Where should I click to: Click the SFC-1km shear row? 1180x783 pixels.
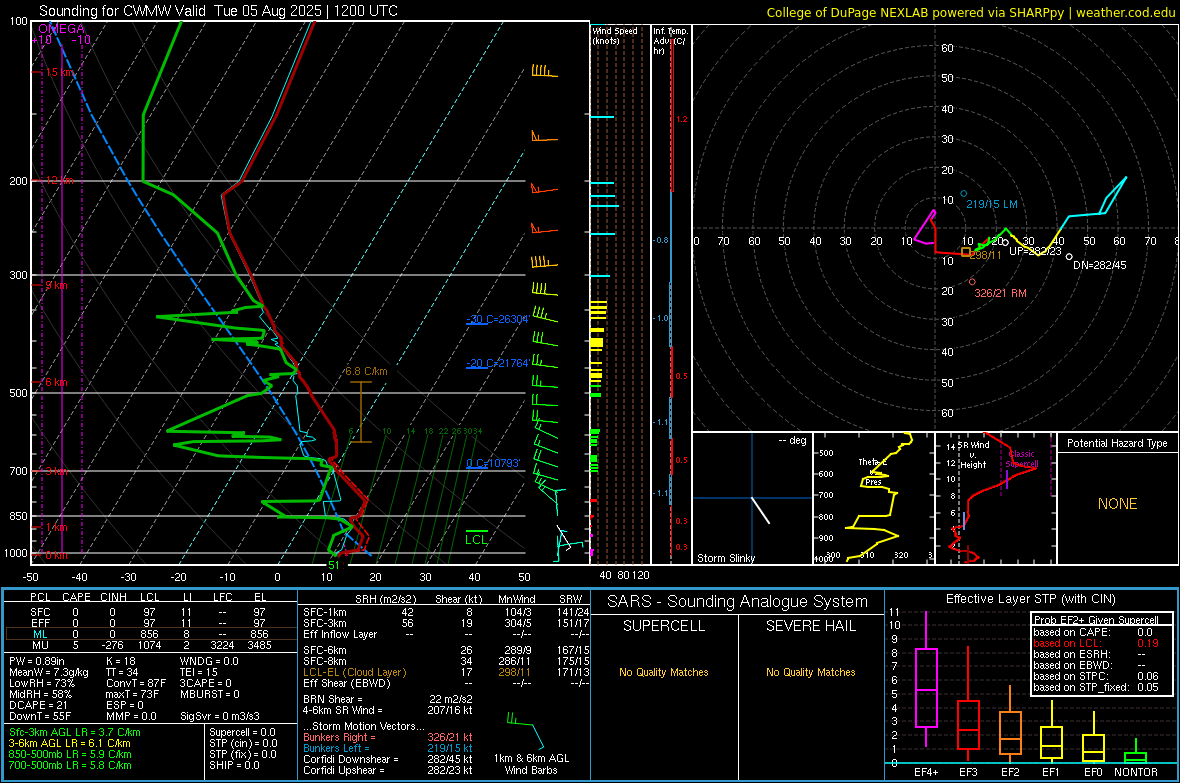pos(446,612)
